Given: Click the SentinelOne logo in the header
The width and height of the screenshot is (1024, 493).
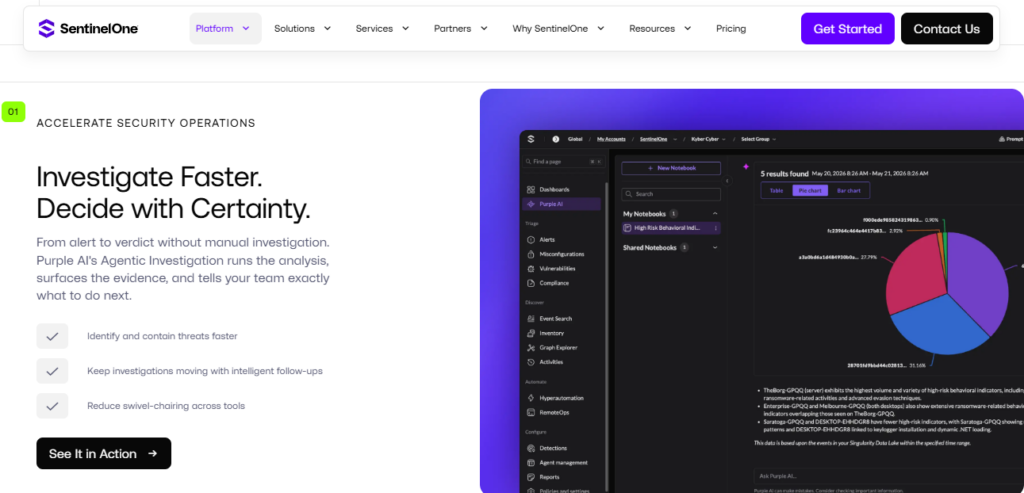Looking at the screenshot, I should coord(88,29).
